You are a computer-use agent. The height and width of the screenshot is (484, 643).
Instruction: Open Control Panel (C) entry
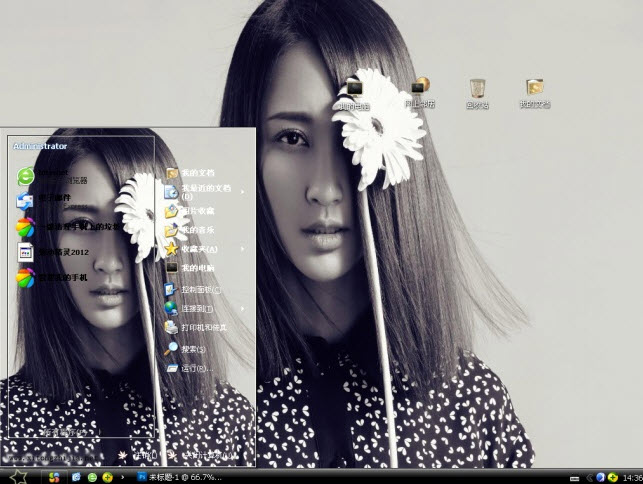click(193, 290)
